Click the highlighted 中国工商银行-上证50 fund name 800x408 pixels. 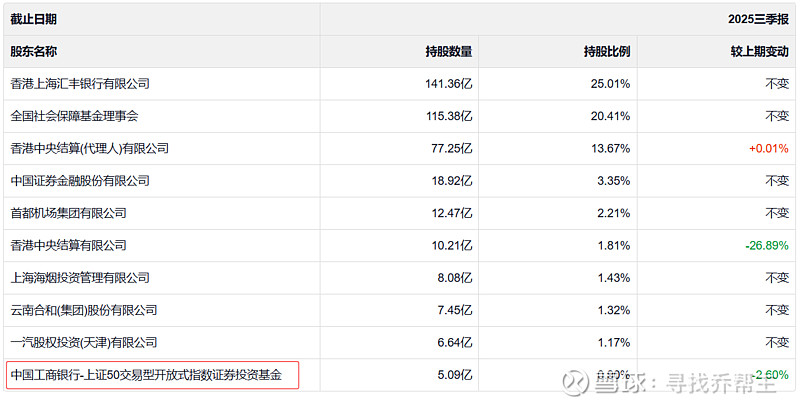coord(146,375)
